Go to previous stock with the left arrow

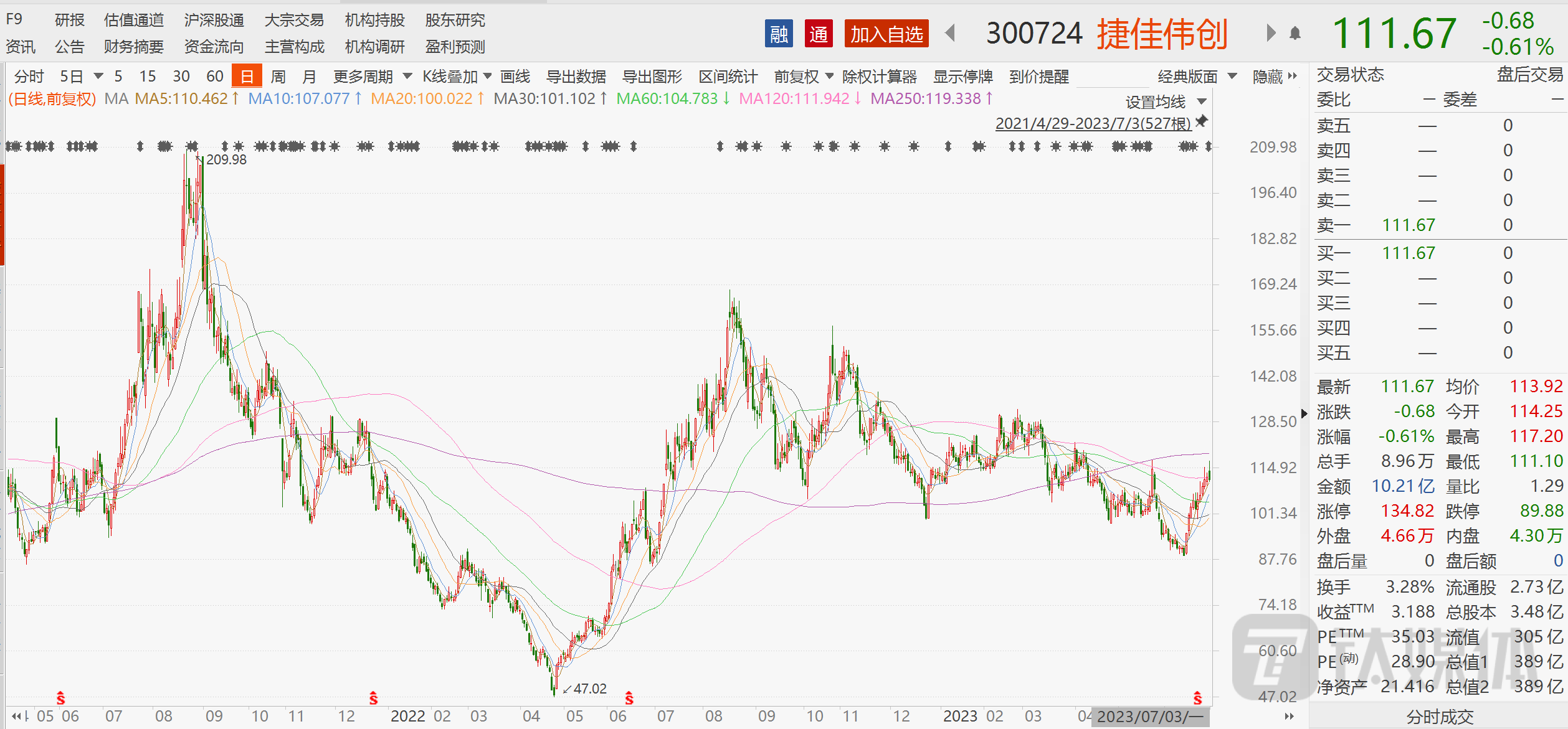coord(951,33)
